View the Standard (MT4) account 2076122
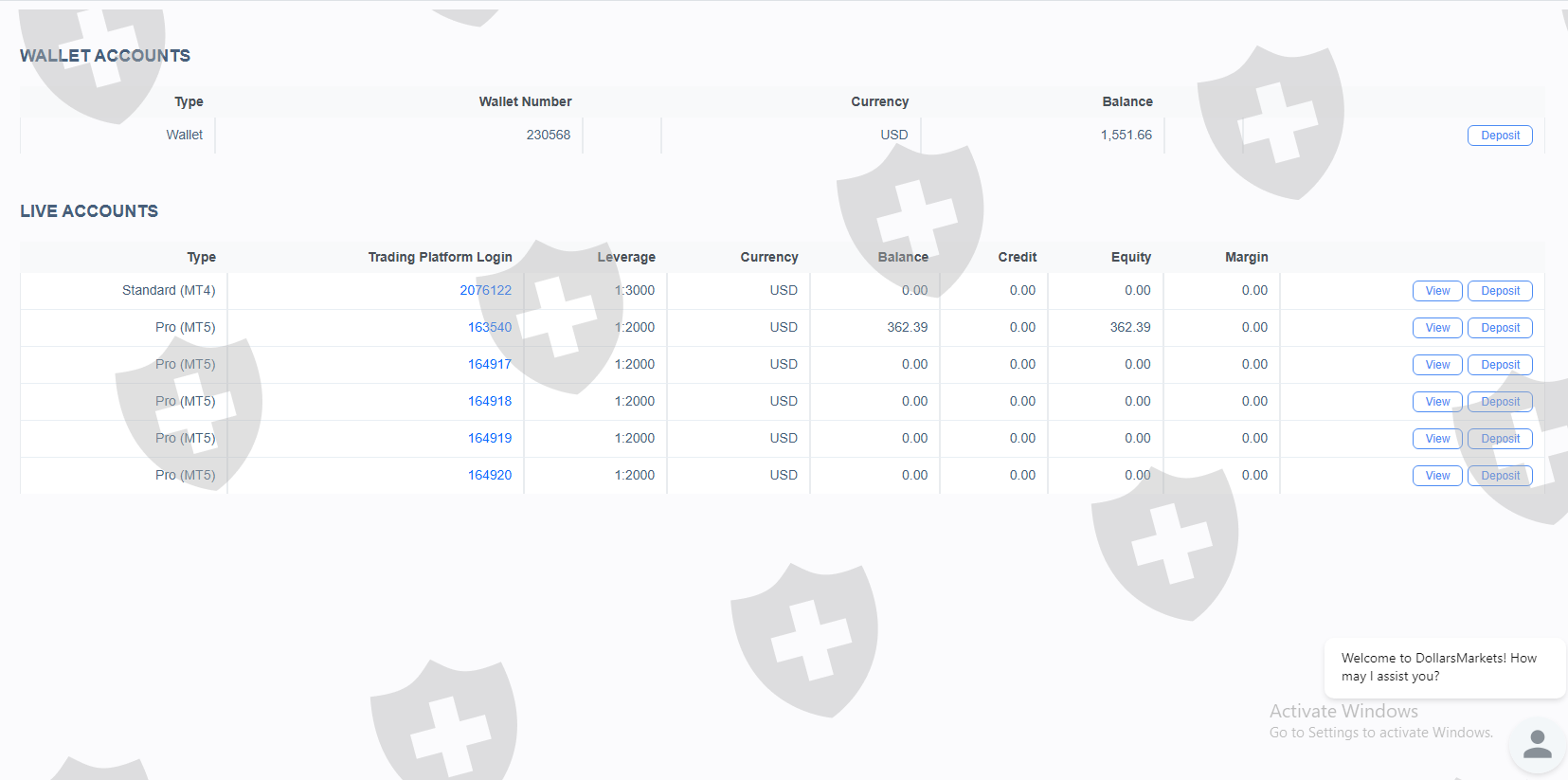Image resolution: width=1568 pixels, height=780 pixels. 1437,291
